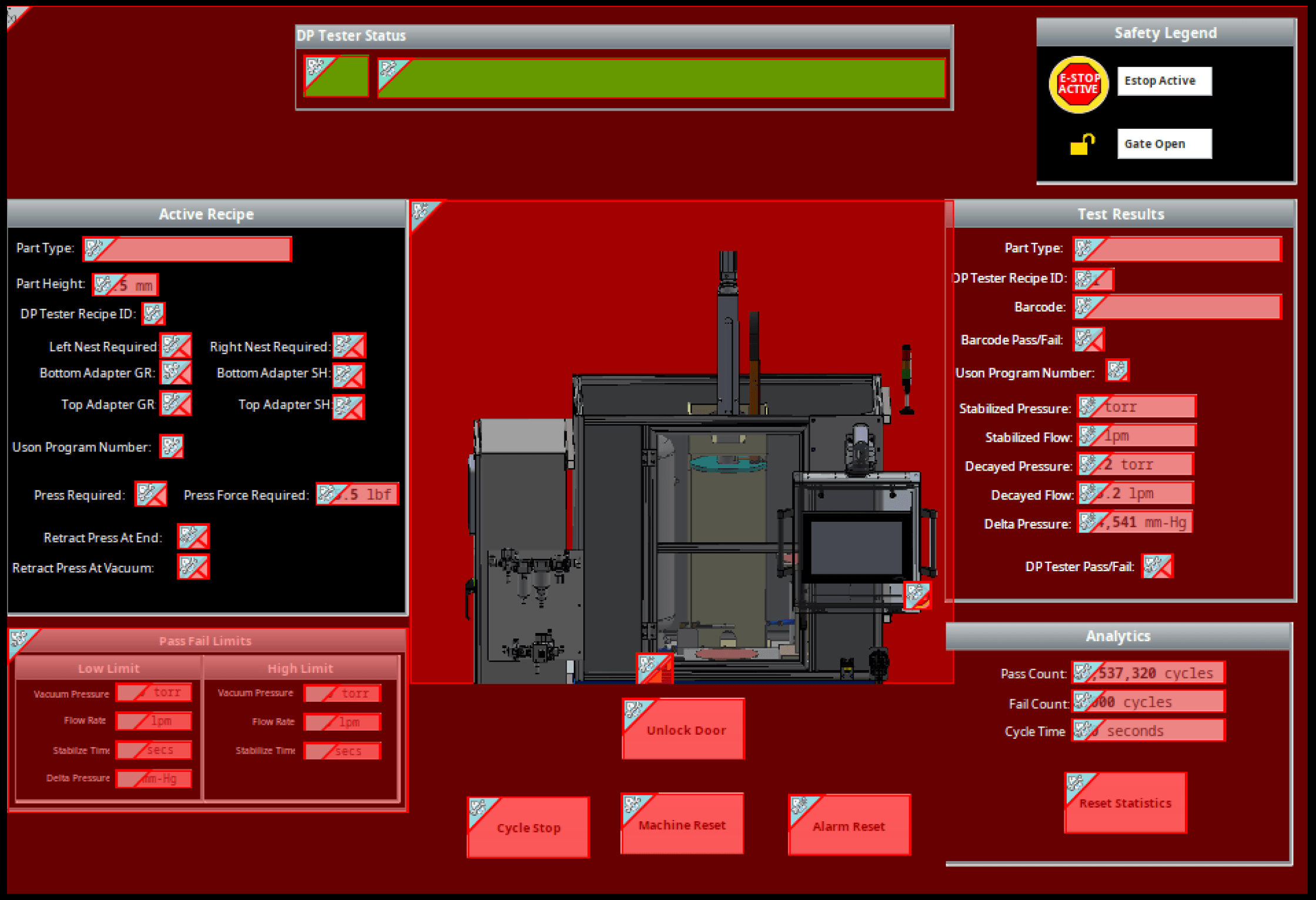Open the Top Adapter SH selector
Viewport: 1316px width, 900px height.
tap(348, 406)
